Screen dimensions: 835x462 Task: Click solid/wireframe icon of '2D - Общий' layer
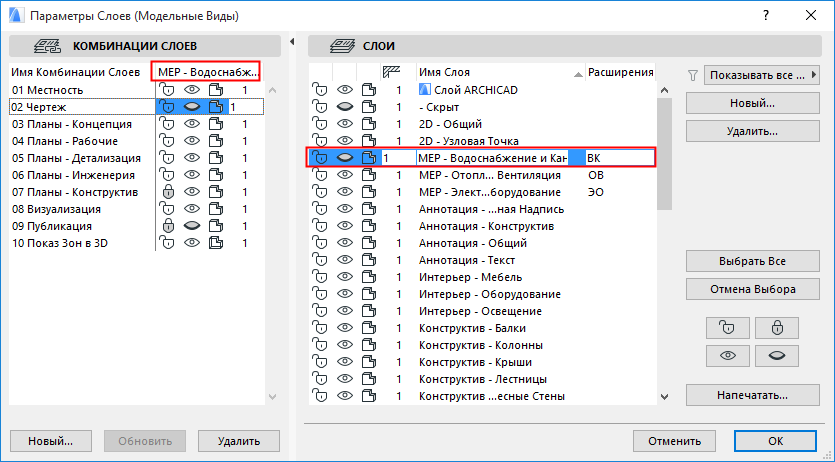[x=369, y=124]
